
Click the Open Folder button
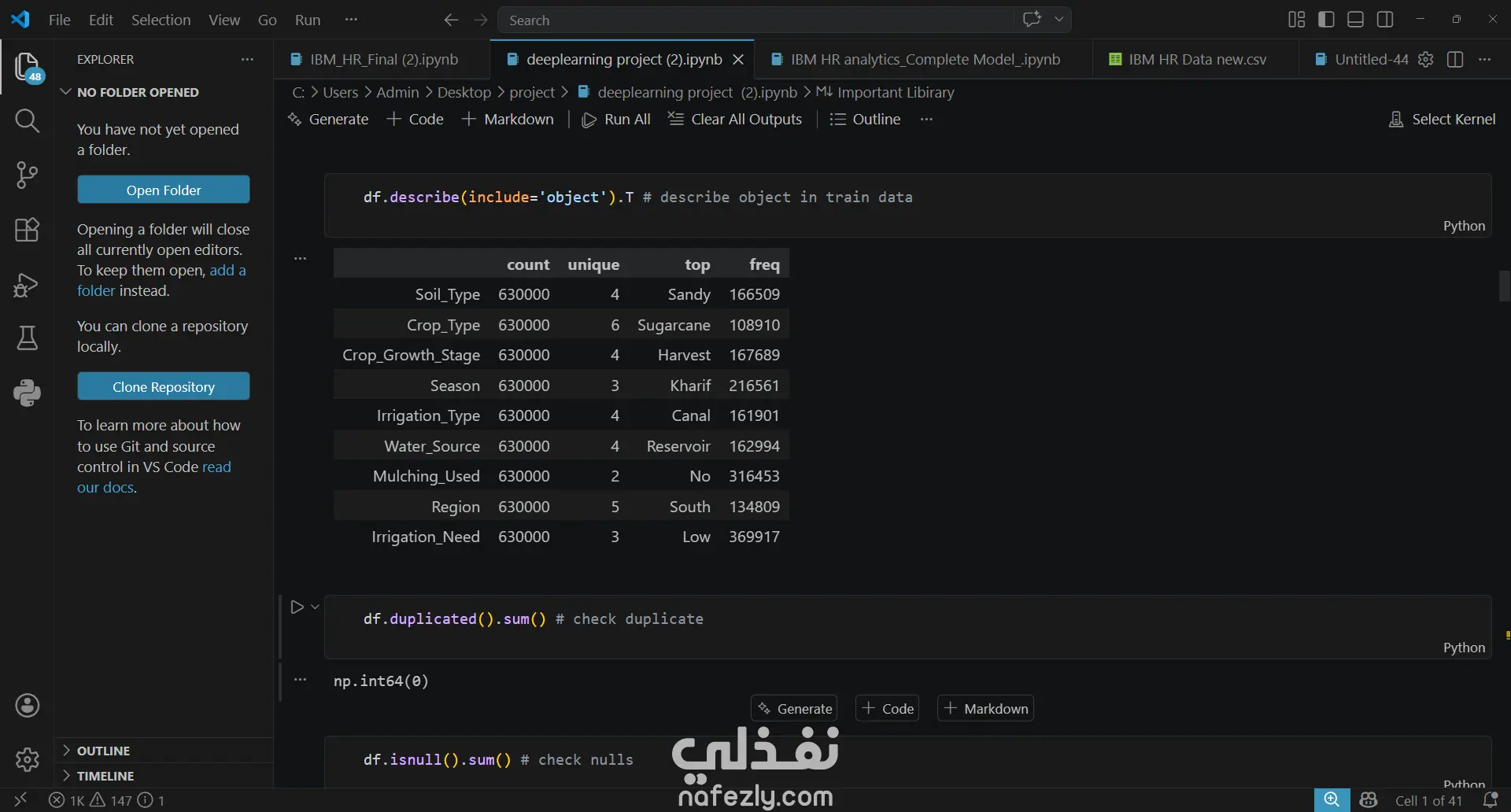[164, 190]
